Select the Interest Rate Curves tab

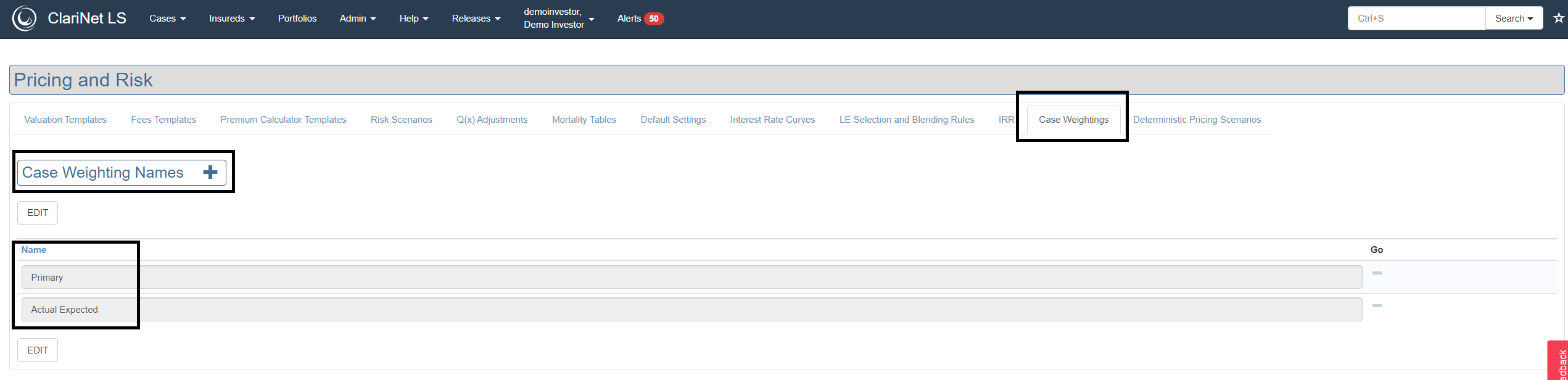point(773,120)
